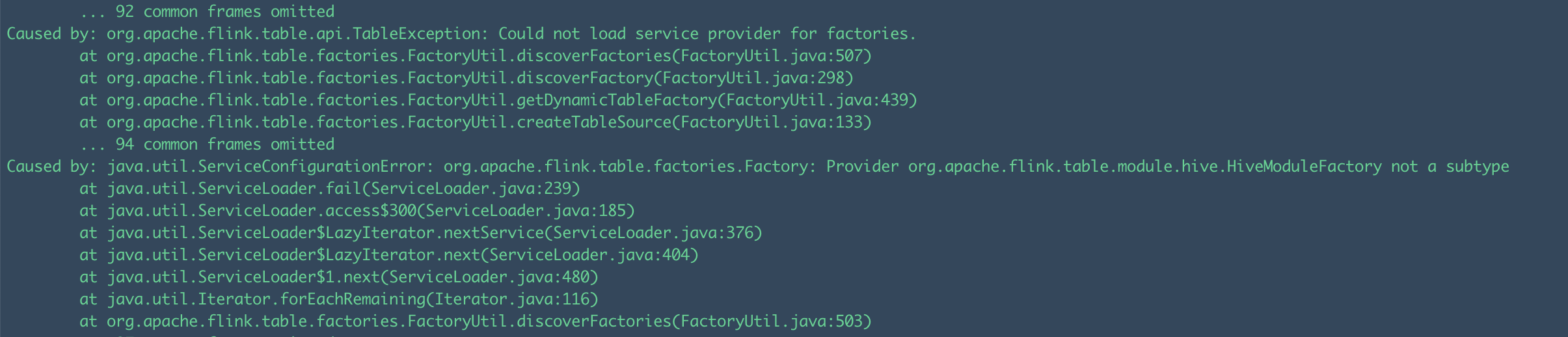Screen dimensions: 1568x337
Task: Click FactoryUtil.java:503 discoverFactories frame
Action: click(476, 321)
